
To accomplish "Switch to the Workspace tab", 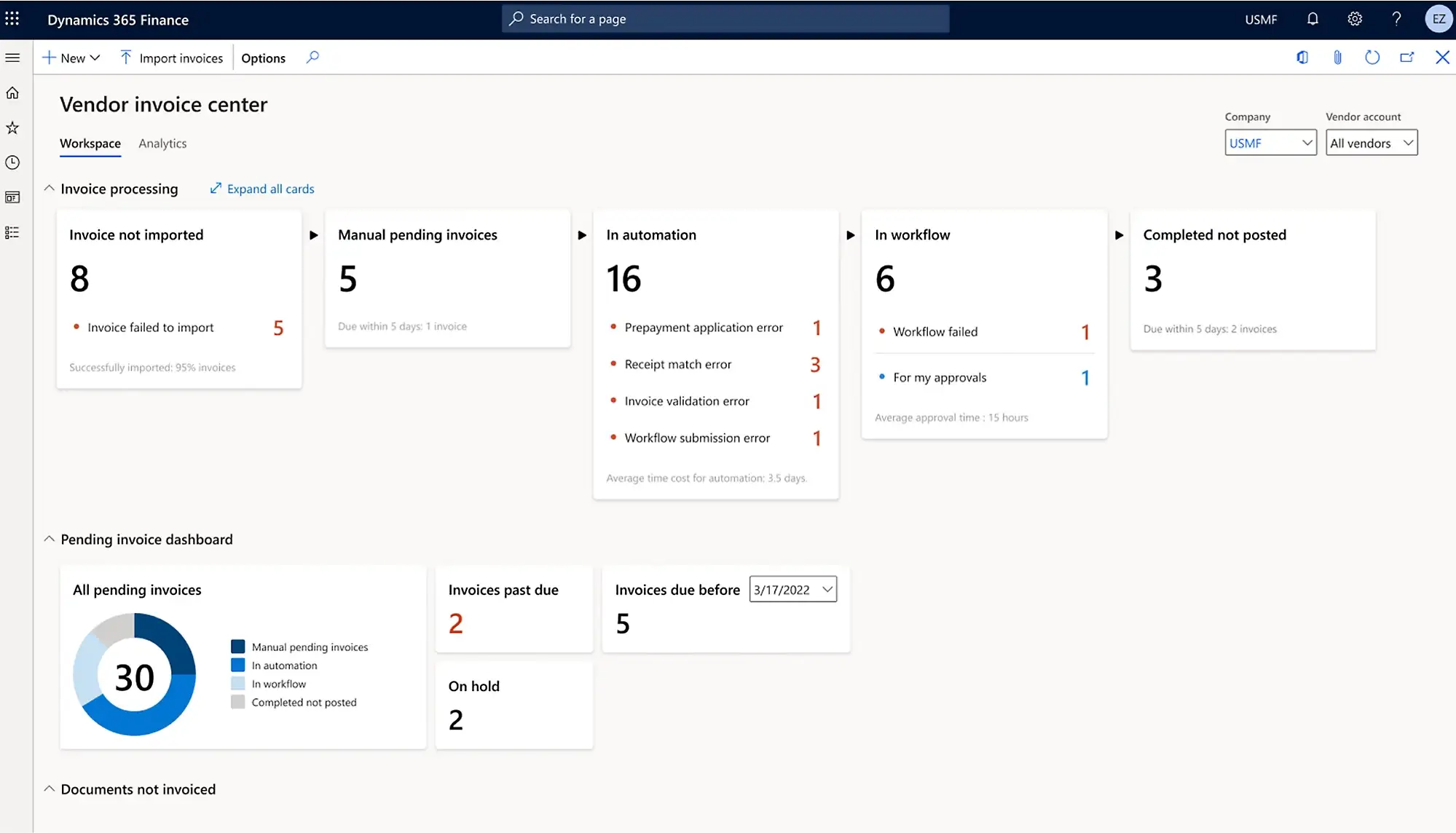I will pyautogui.click(x=90, y=143).
